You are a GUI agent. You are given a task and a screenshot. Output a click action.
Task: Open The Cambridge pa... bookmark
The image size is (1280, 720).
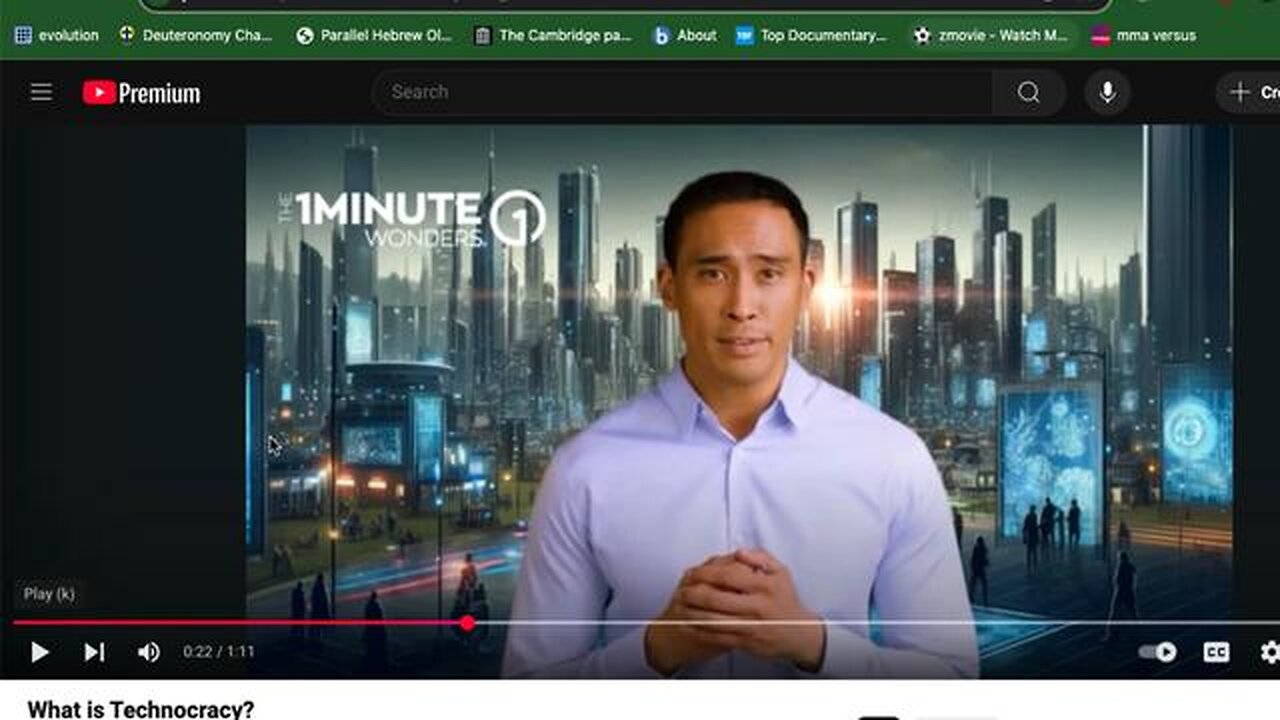pyautogui.click(x=553, y=35)
